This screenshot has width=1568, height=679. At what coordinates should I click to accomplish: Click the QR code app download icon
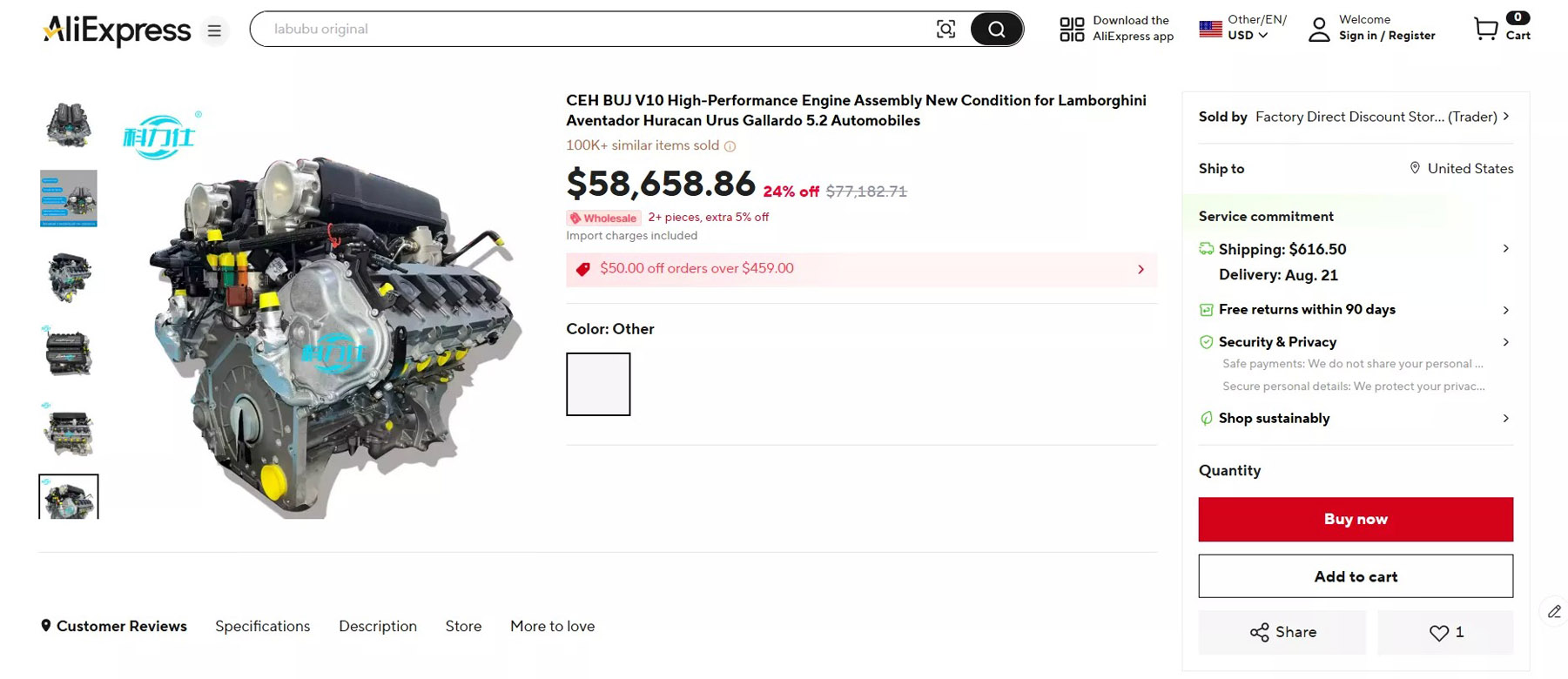(1072, 30)
